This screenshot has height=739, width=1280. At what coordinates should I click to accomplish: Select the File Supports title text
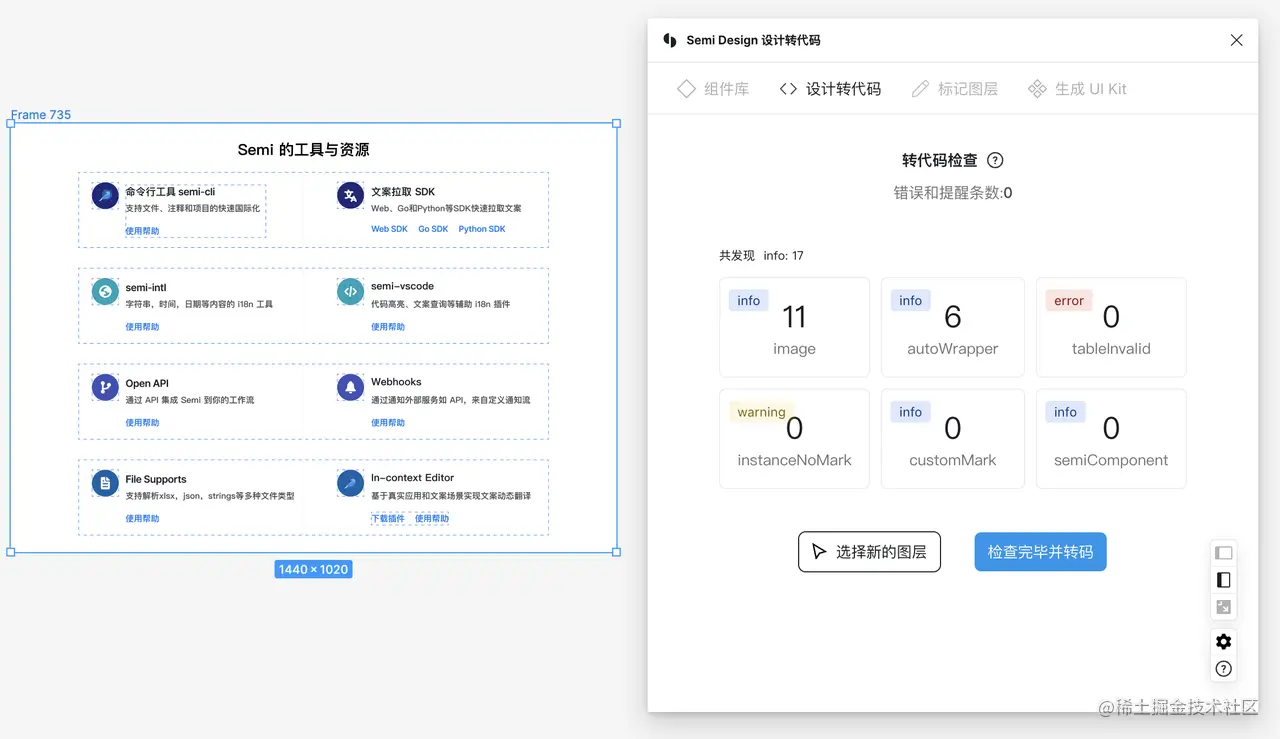pyautogui.click(x=156, y=480)
